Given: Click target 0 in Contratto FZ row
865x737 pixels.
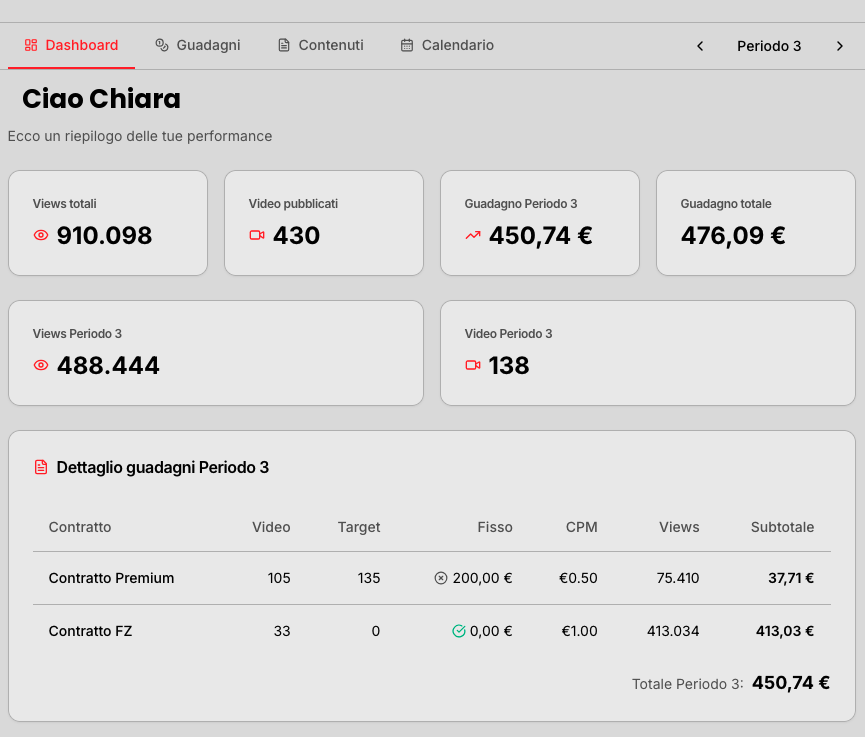Looking at the screenshot, I should [376, 631].
